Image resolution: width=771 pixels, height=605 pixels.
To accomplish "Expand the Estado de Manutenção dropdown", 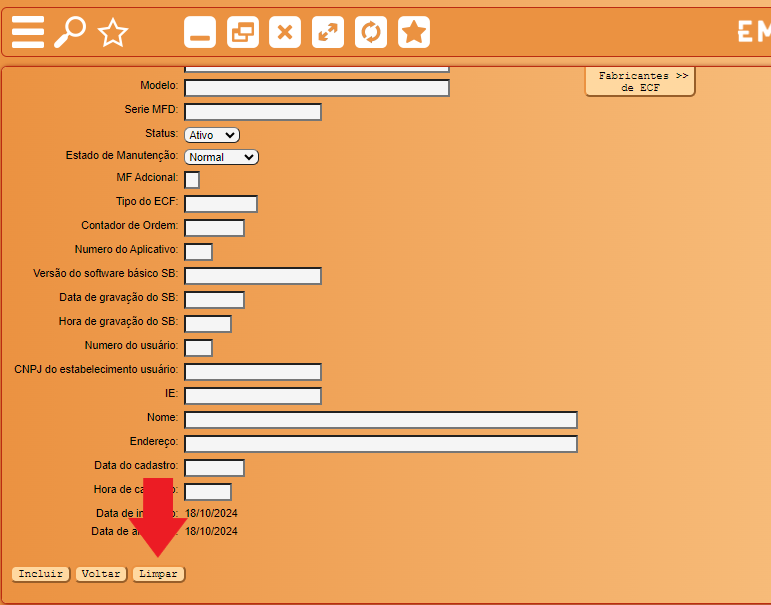I will (x=221, y=157).
